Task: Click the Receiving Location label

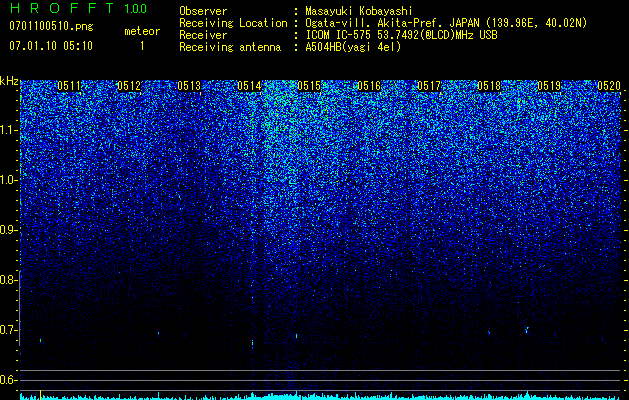Action: tap(233, 23)
